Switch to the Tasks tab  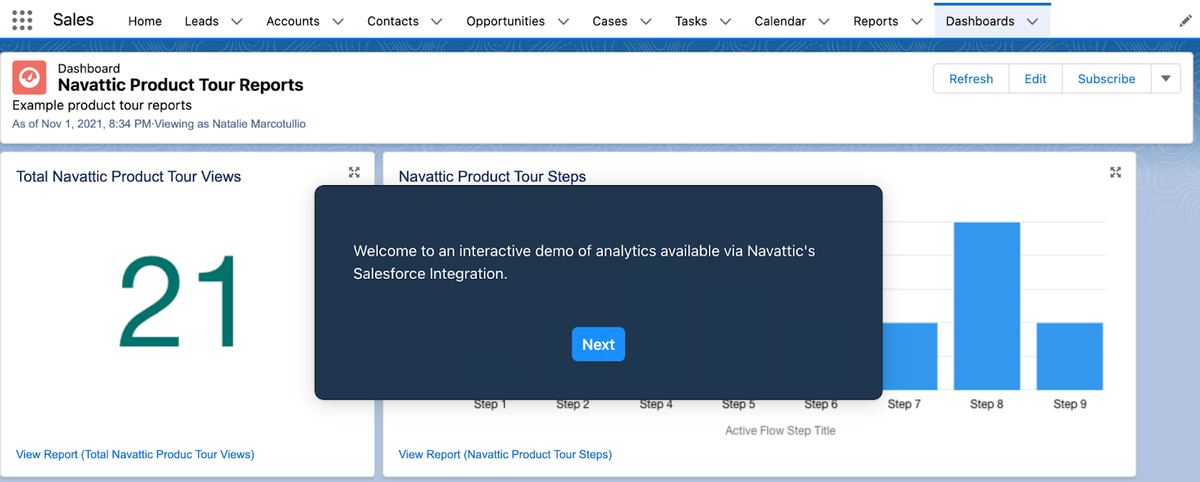coord(691,21)
